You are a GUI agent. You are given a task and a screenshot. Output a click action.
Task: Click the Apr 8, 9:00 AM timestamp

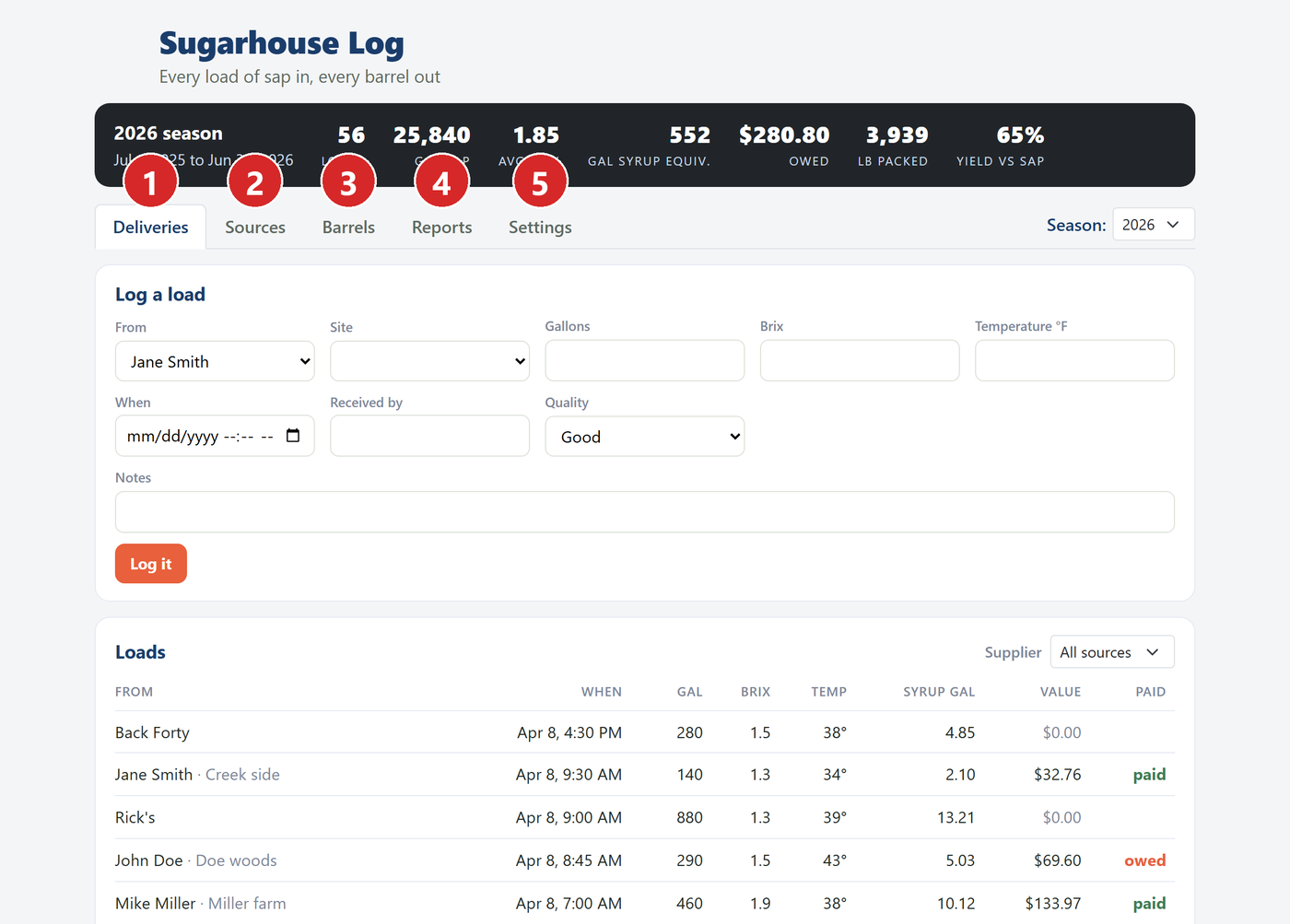569,817
